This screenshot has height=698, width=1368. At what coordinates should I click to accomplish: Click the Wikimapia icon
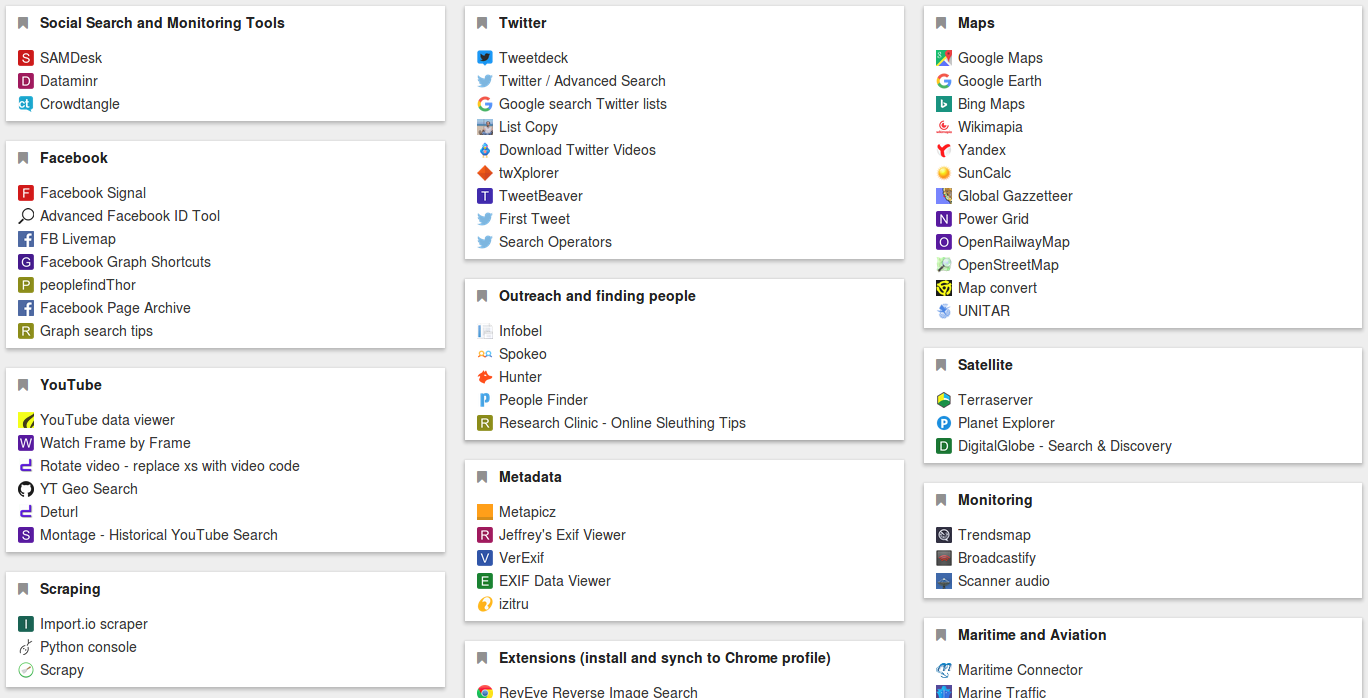(x=944, y=127)
